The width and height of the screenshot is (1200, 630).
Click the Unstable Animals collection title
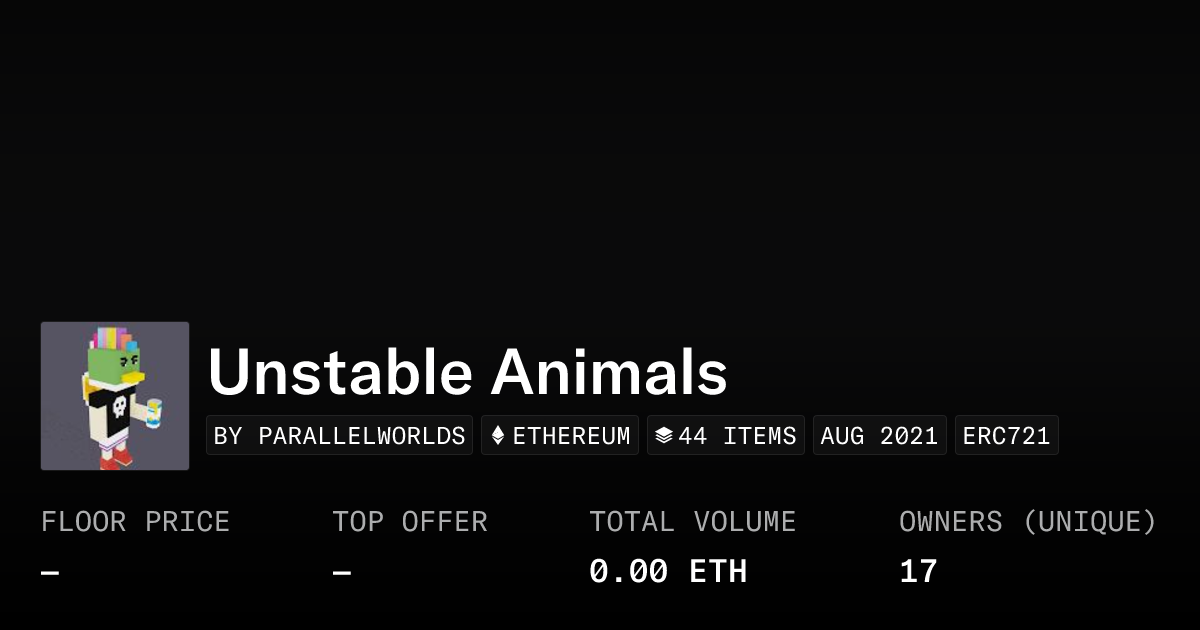[x=467, y=373]
